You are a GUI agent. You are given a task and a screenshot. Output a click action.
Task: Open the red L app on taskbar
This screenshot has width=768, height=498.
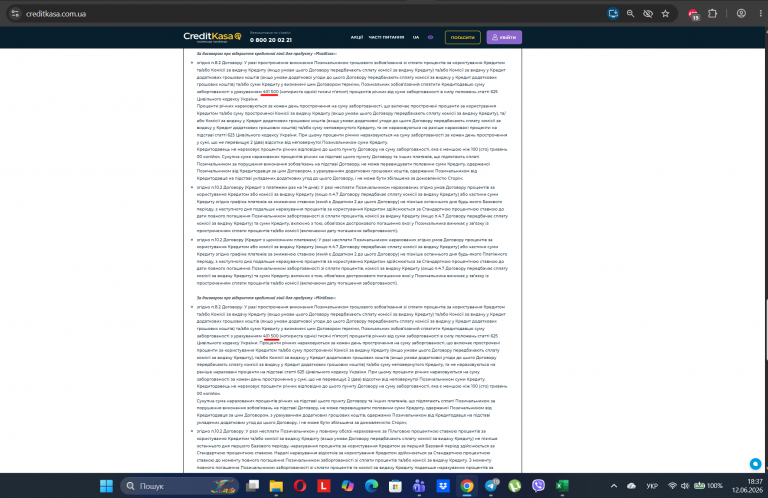tap(324, 486)
